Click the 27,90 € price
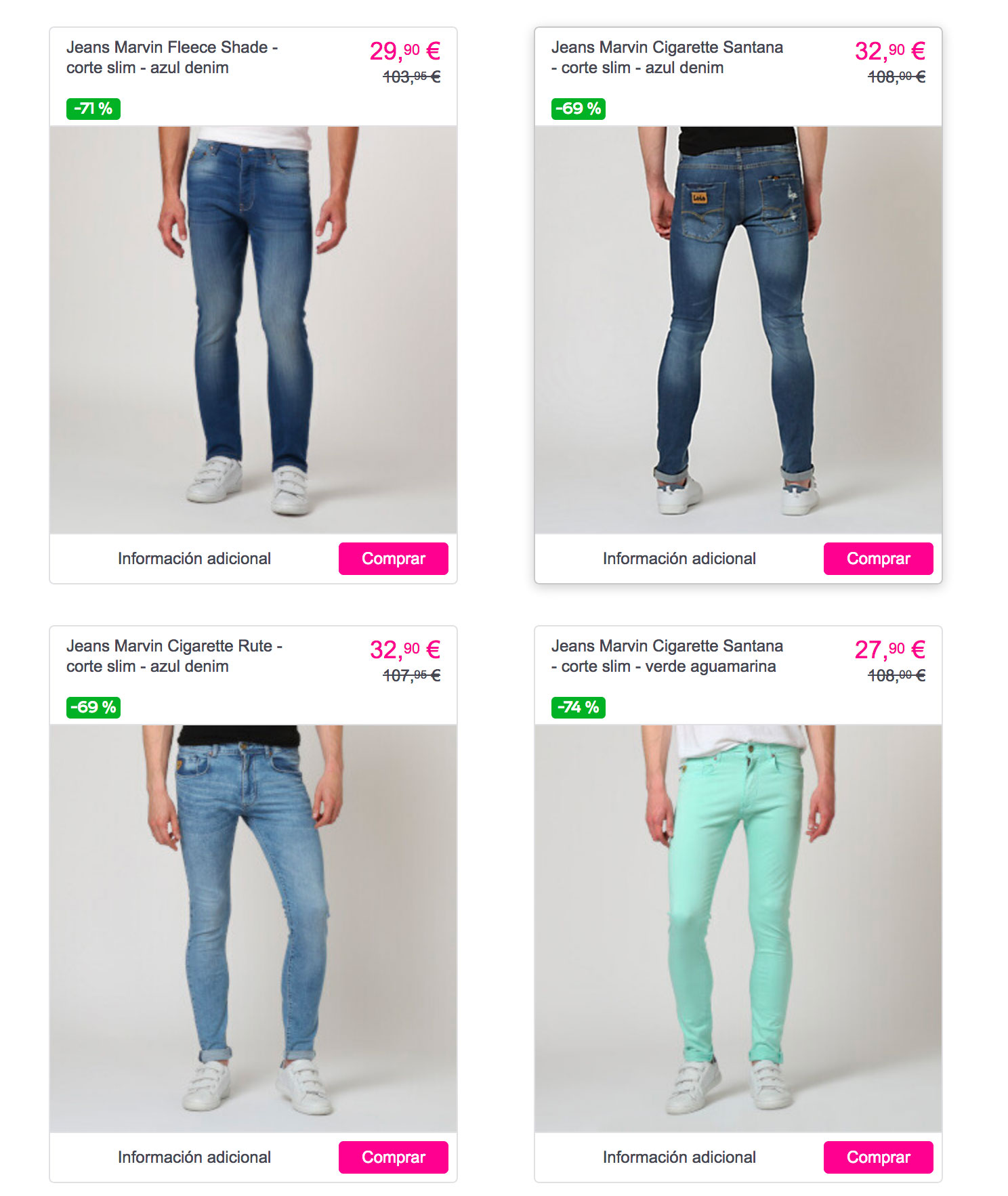1008x1196 pixels. click(890, 649)
